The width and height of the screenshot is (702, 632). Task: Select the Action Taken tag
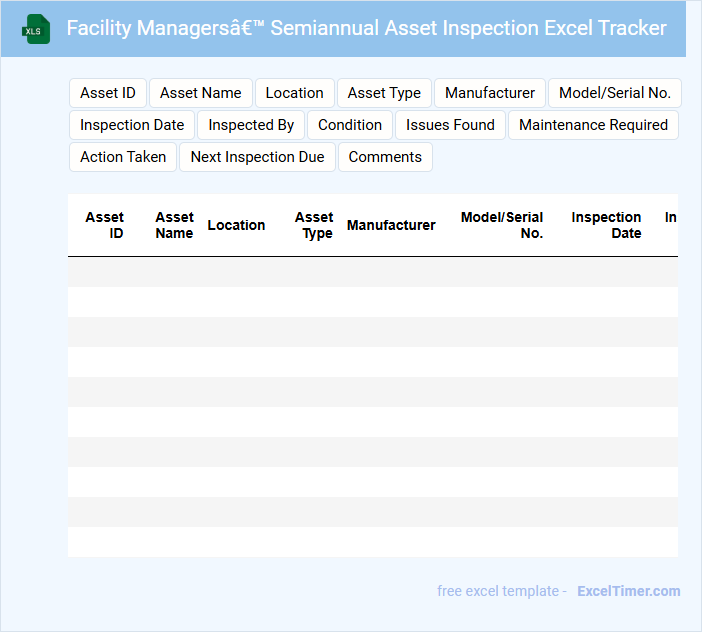pyautogui.click(x=123, y=157)
